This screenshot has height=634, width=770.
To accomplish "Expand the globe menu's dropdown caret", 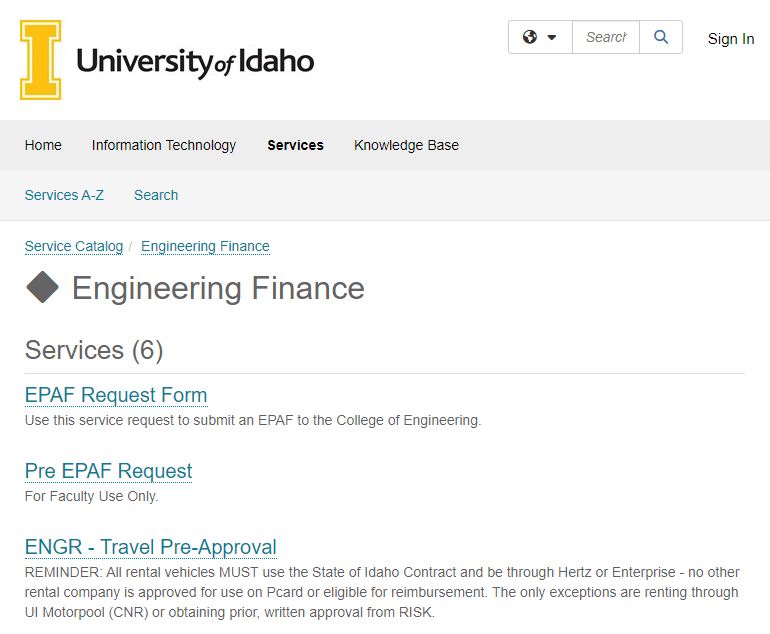I will pos(552,38).
